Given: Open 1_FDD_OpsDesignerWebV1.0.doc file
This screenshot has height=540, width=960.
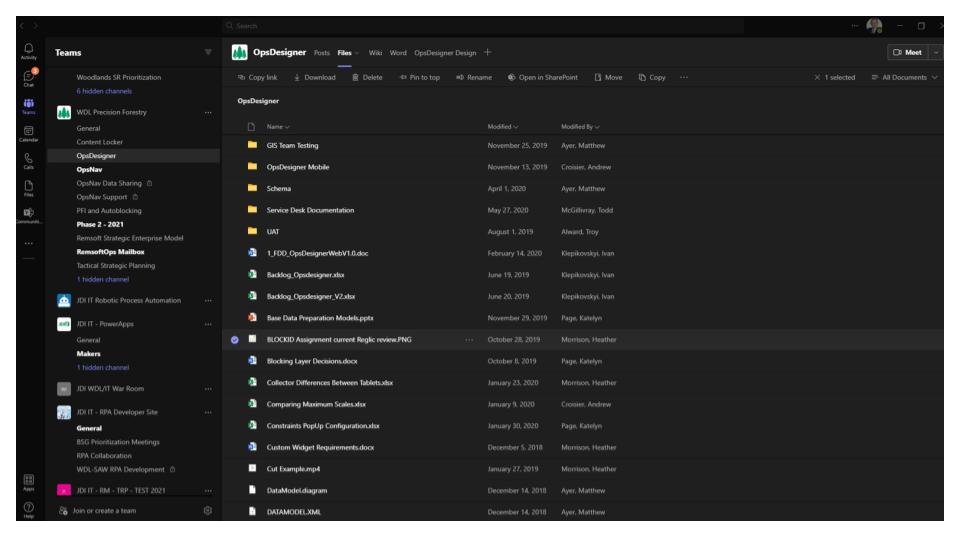Looking at the screenshot, I should coord(318,253).
